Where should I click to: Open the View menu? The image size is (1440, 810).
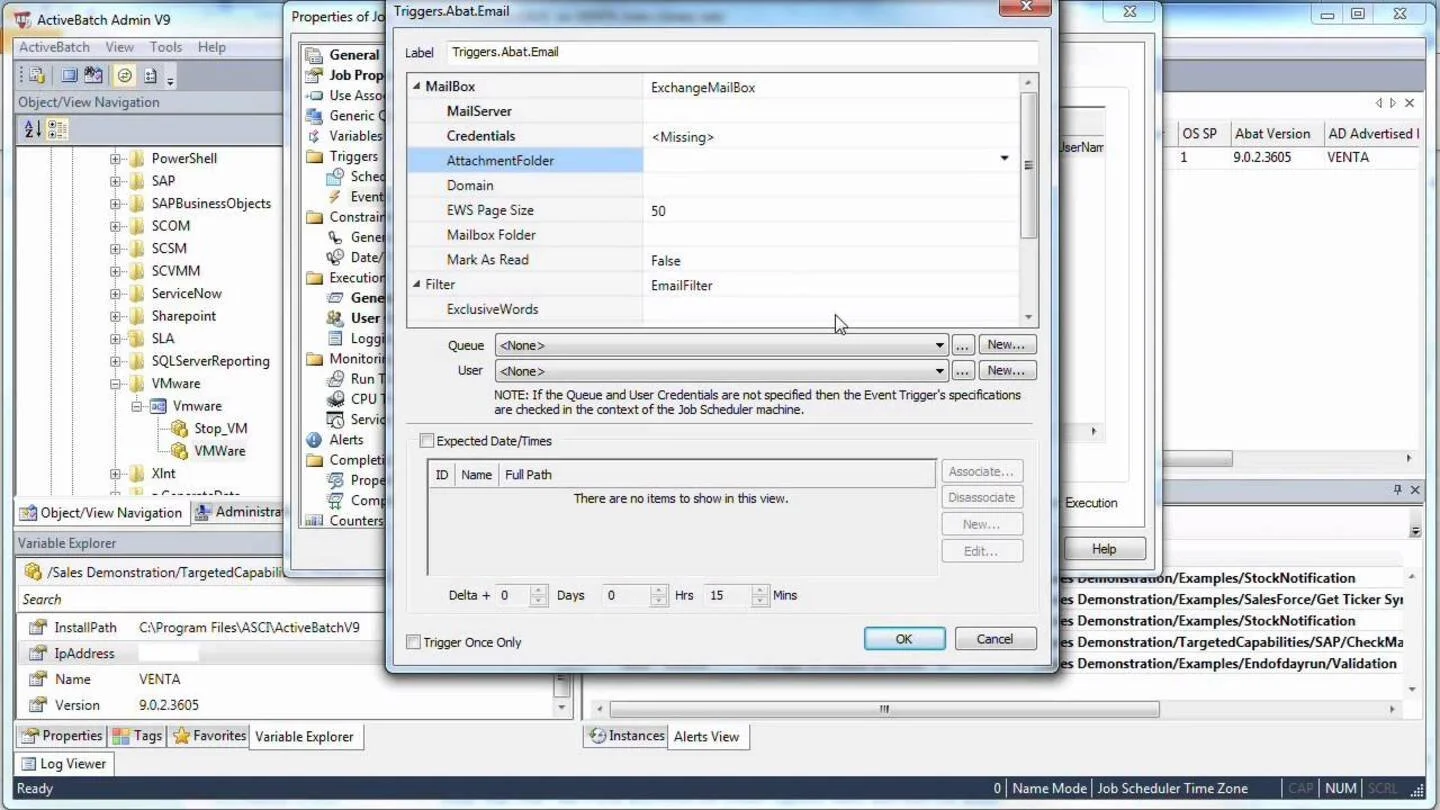click(x=119, y=47)
